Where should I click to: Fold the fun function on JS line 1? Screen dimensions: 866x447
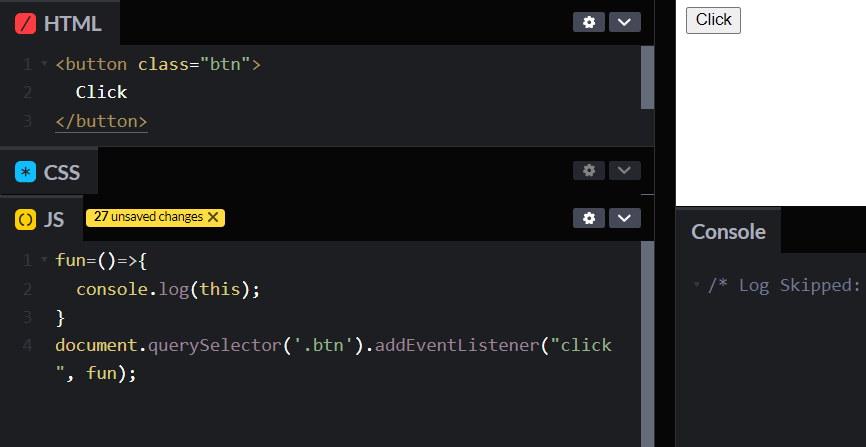[x=44, y=262]
